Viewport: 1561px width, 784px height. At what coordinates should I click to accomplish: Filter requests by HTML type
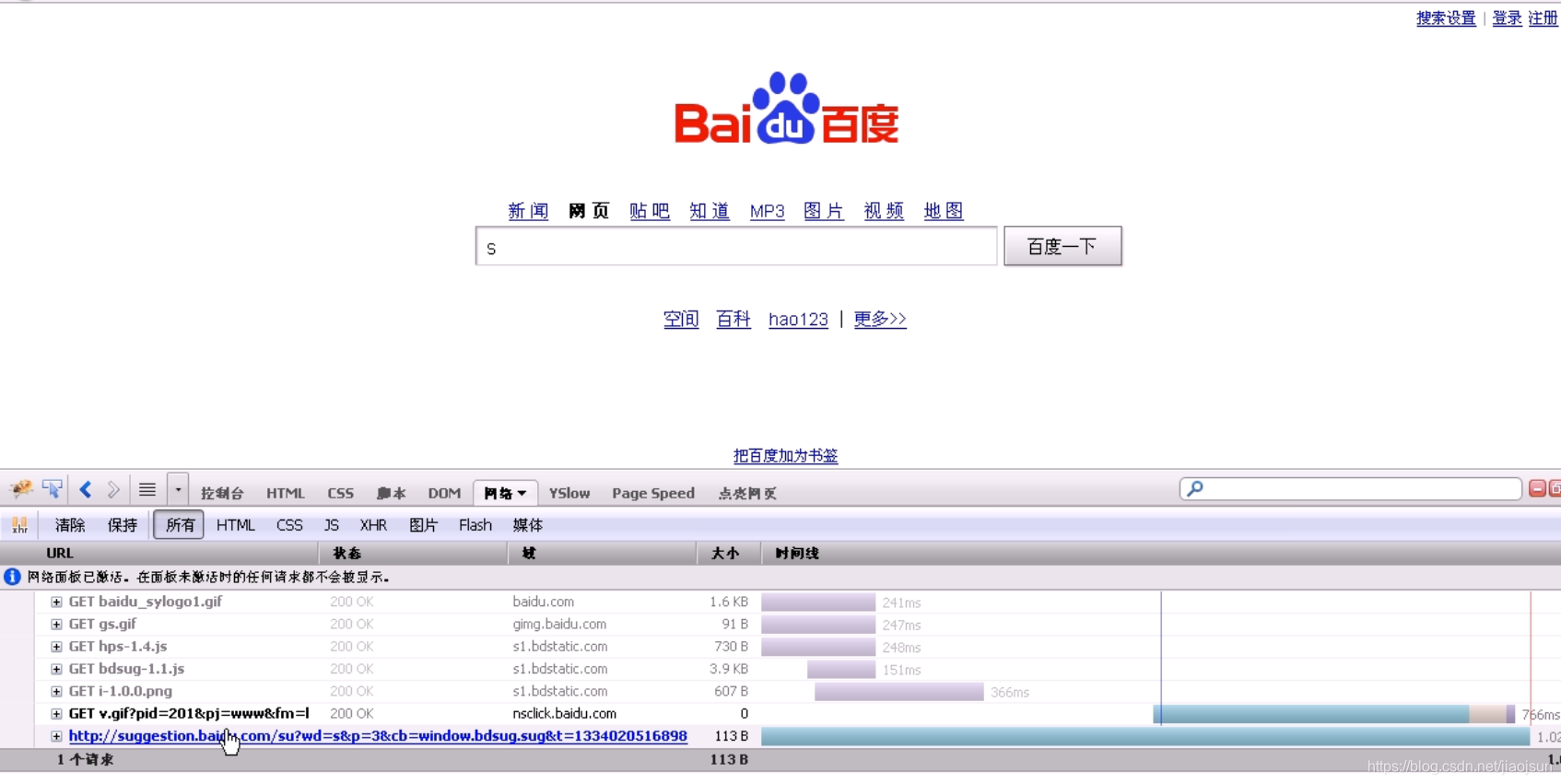pos(236,525)
